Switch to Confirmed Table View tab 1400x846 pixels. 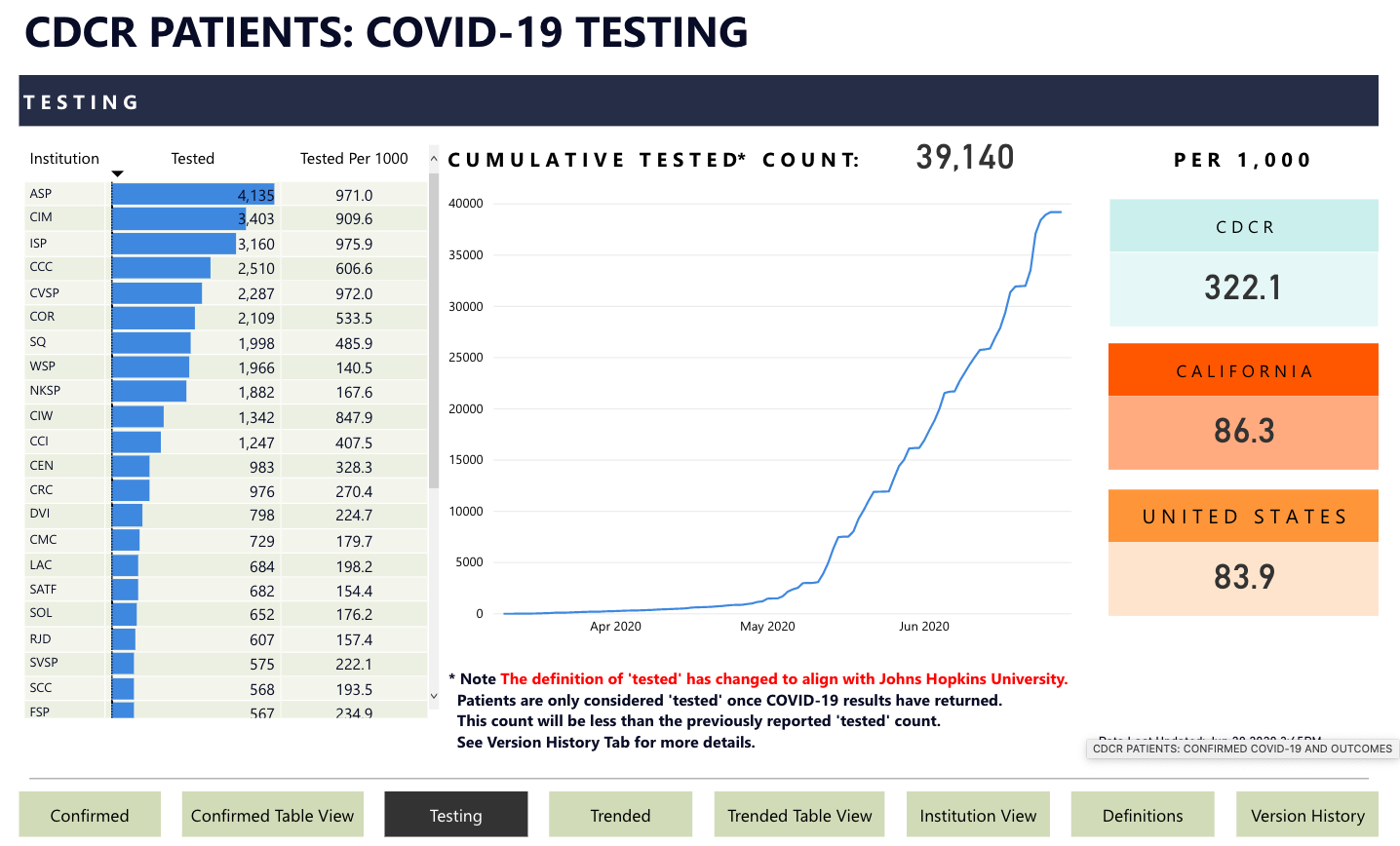pos(272,815)
